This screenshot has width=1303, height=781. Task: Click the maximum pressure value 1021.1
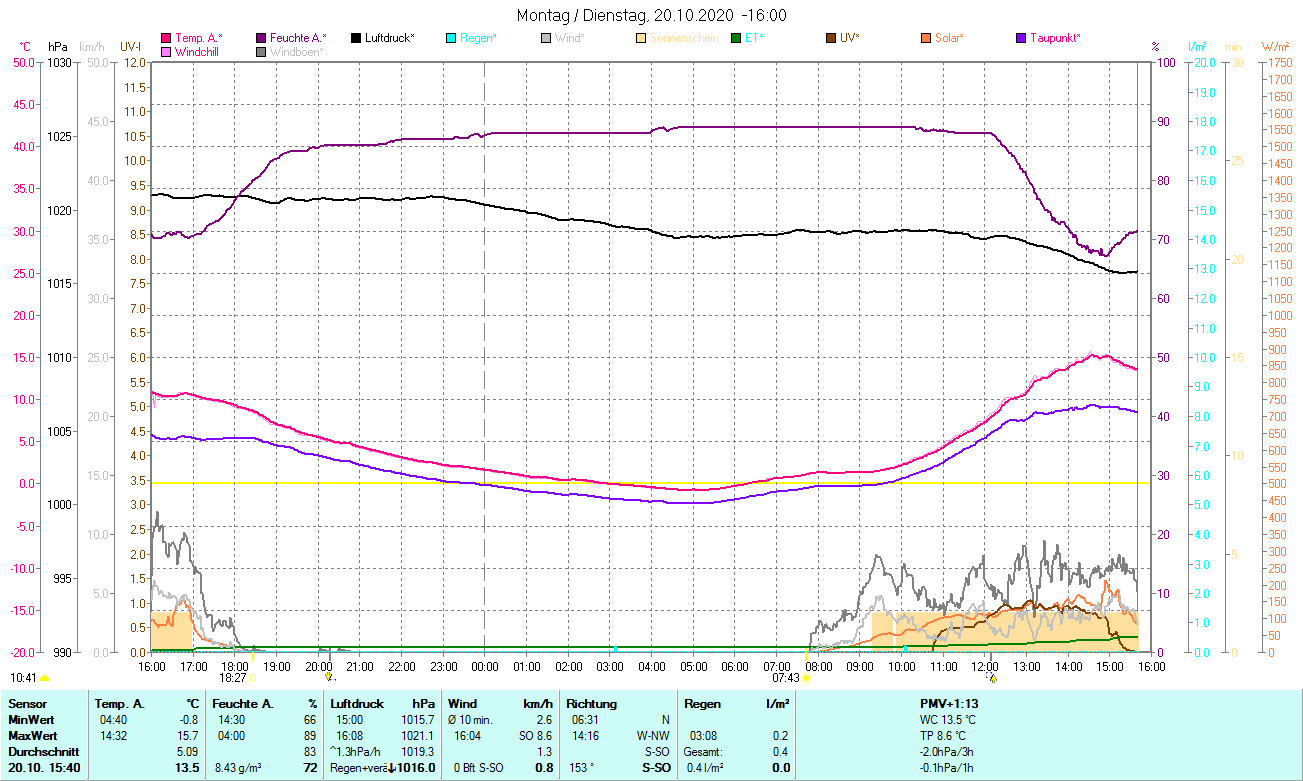[418, 736]
